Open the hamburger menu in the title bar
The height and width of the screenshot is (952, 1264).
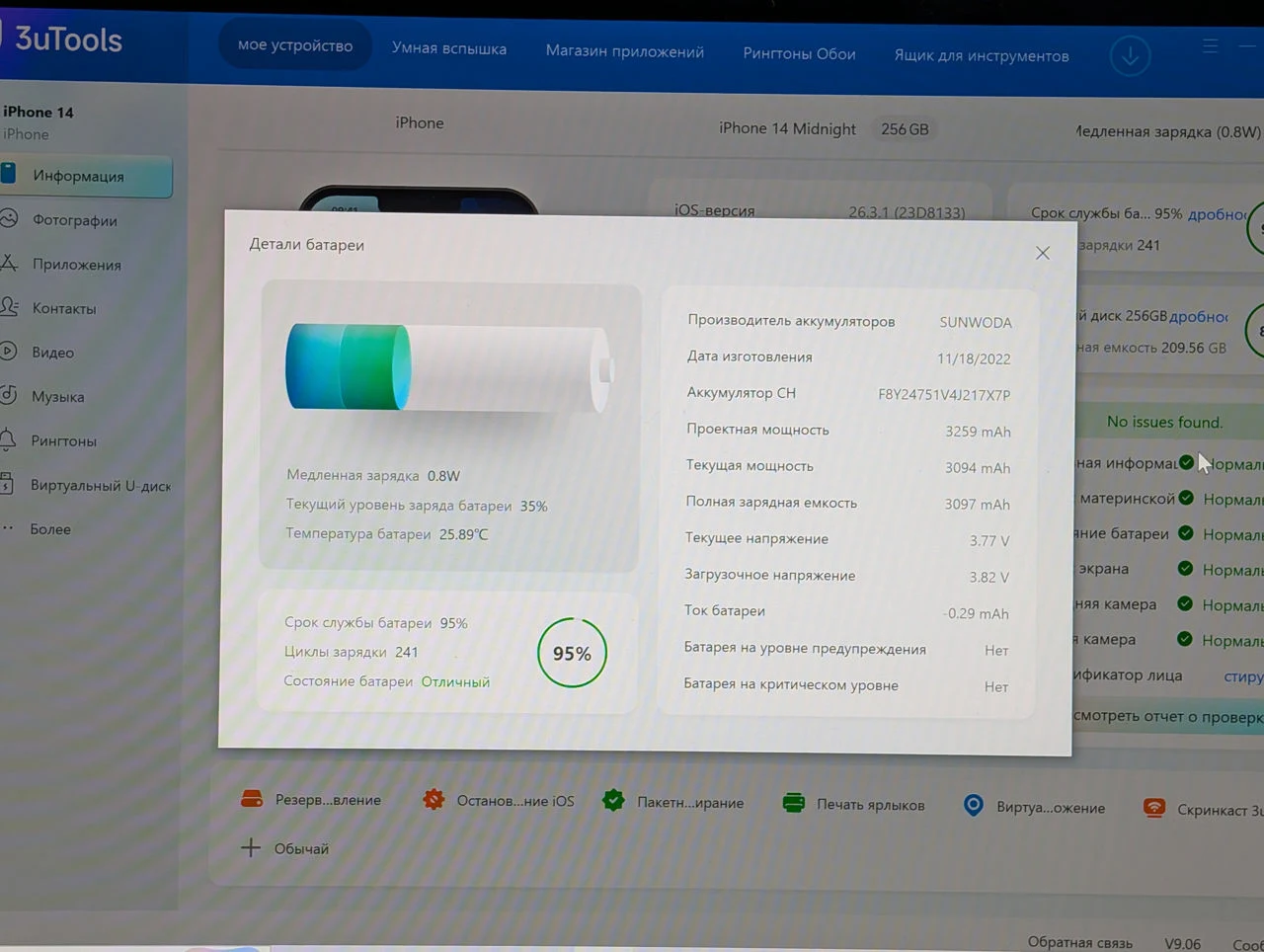coord(1211,46)
